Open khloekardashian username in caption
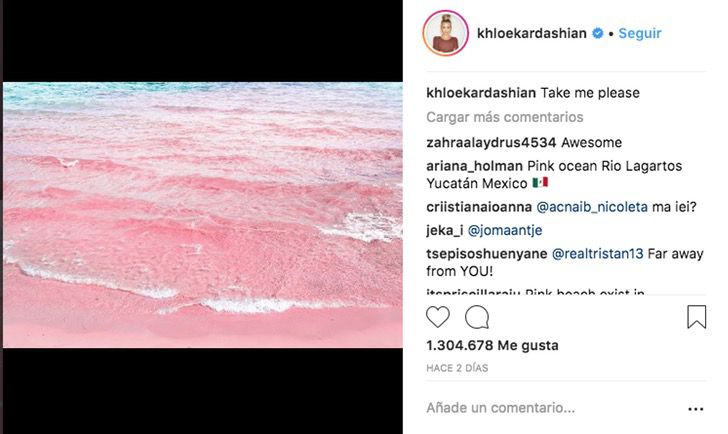728x434 pixels. [481, 93]
